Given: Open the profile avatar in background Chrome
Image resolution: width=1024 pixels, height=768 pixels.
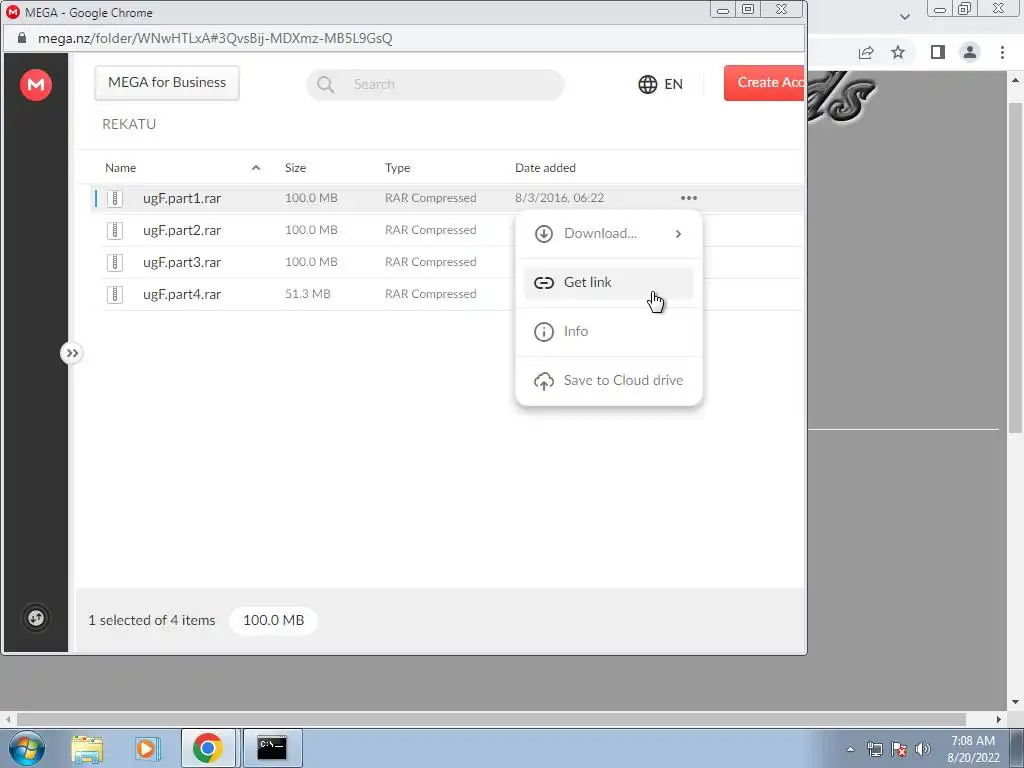Looking at the screenshot, I should pyautogui.click(x=970, y=52).
